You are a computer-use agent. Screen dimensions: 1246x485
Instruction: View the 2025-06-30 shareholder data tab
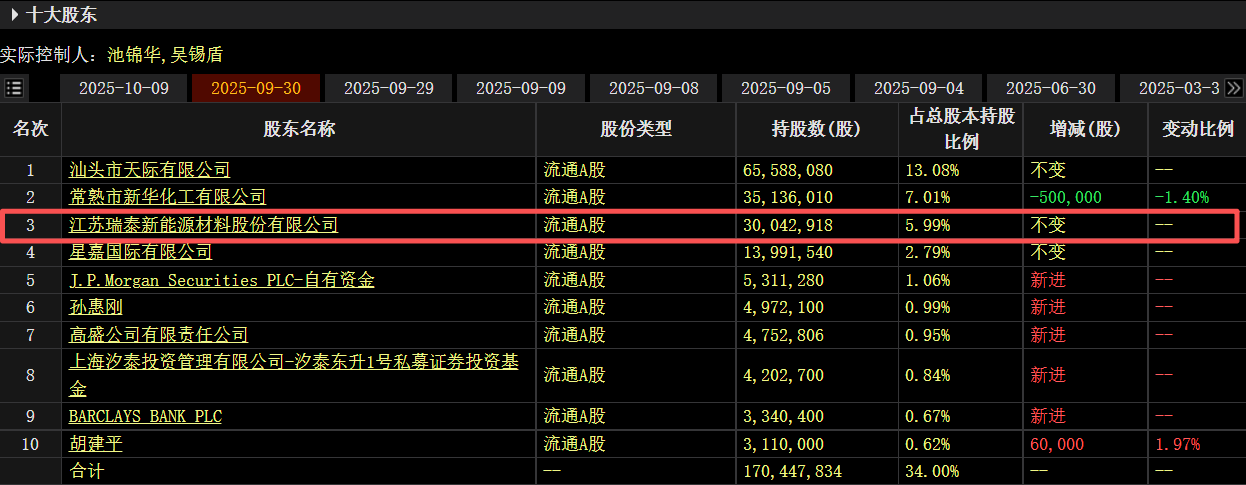(x=1051, y=88)
